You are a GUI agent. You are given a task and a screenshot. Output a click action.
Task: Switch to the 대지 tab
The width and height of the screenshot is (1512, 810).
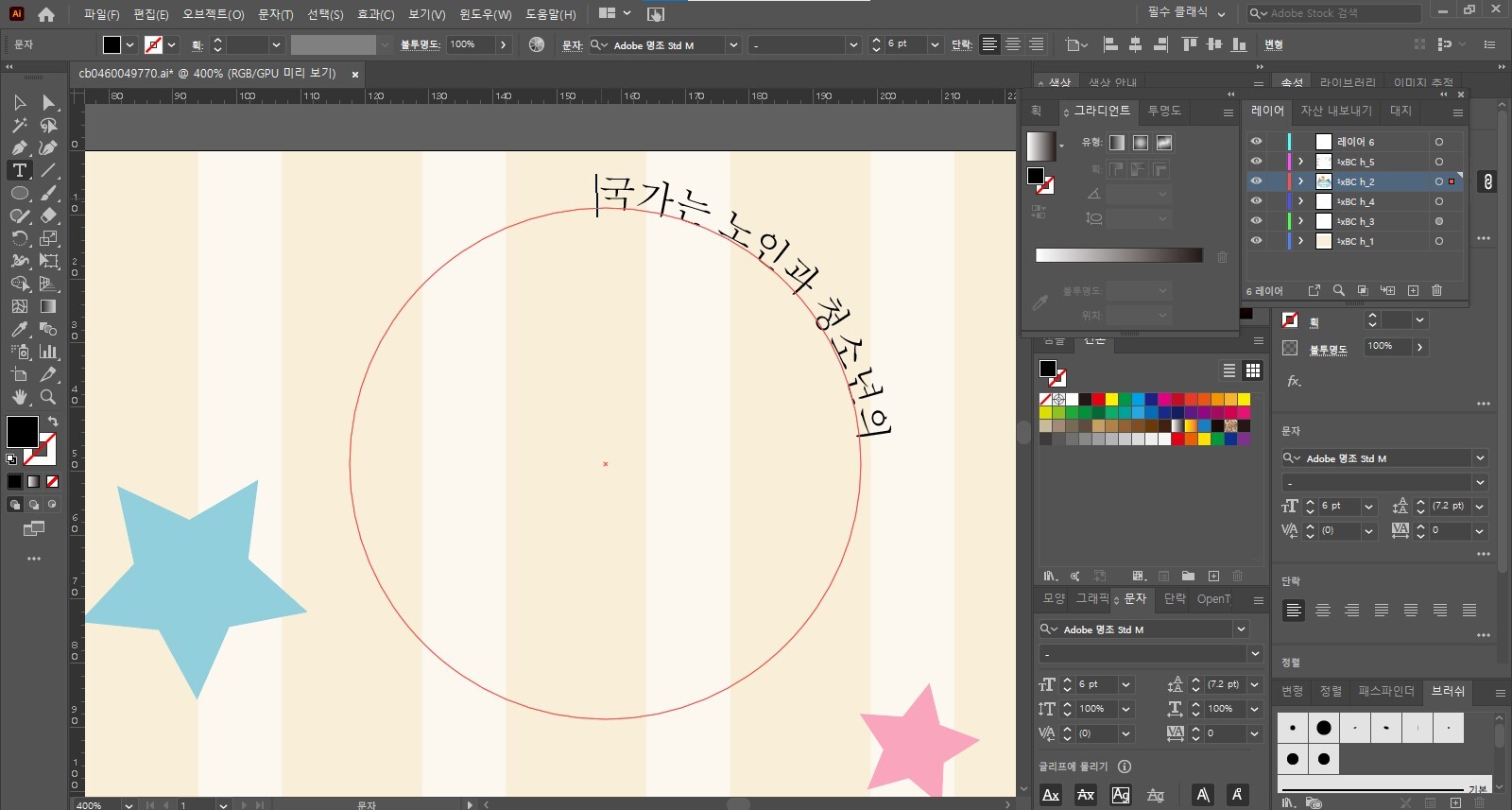[1400, 111]
